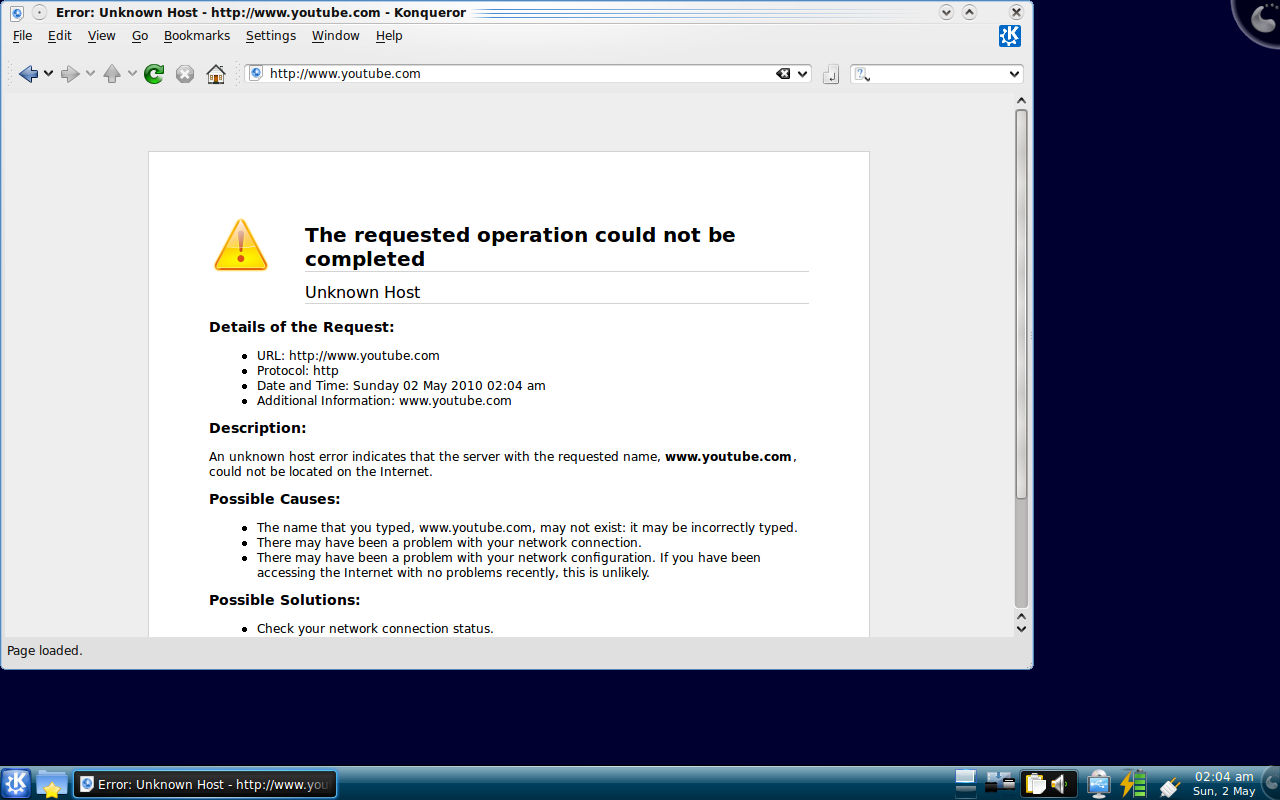Click the panel cashew on the taskbar's right edge

pyautogui.click(x=1271, y=783)
